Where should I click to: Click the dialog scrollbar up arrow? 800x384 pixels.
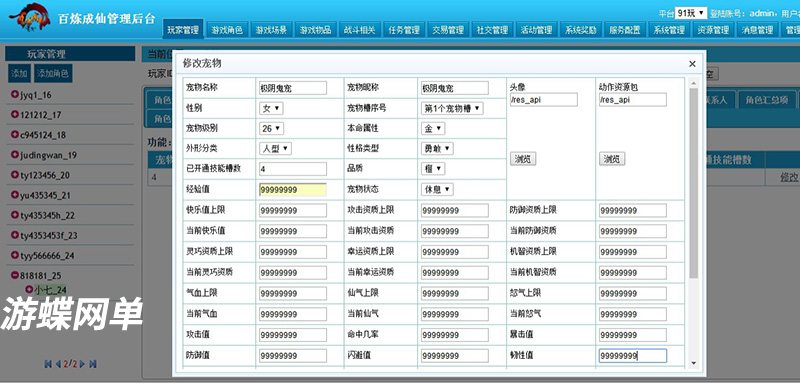tap(693, 83)
